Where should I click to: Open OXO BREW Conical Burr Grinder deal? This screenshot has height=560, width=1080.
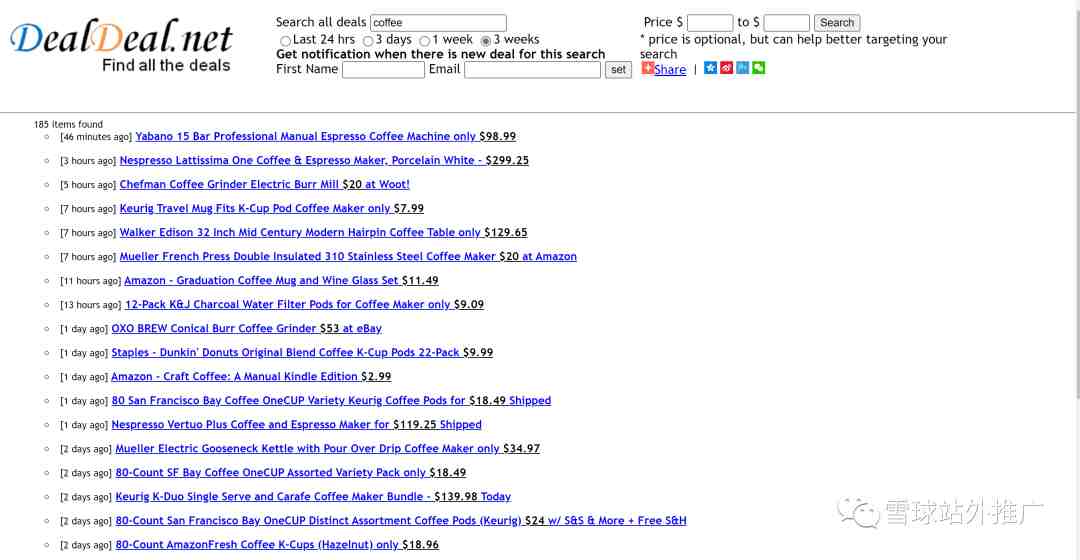(x=247, y=329)
